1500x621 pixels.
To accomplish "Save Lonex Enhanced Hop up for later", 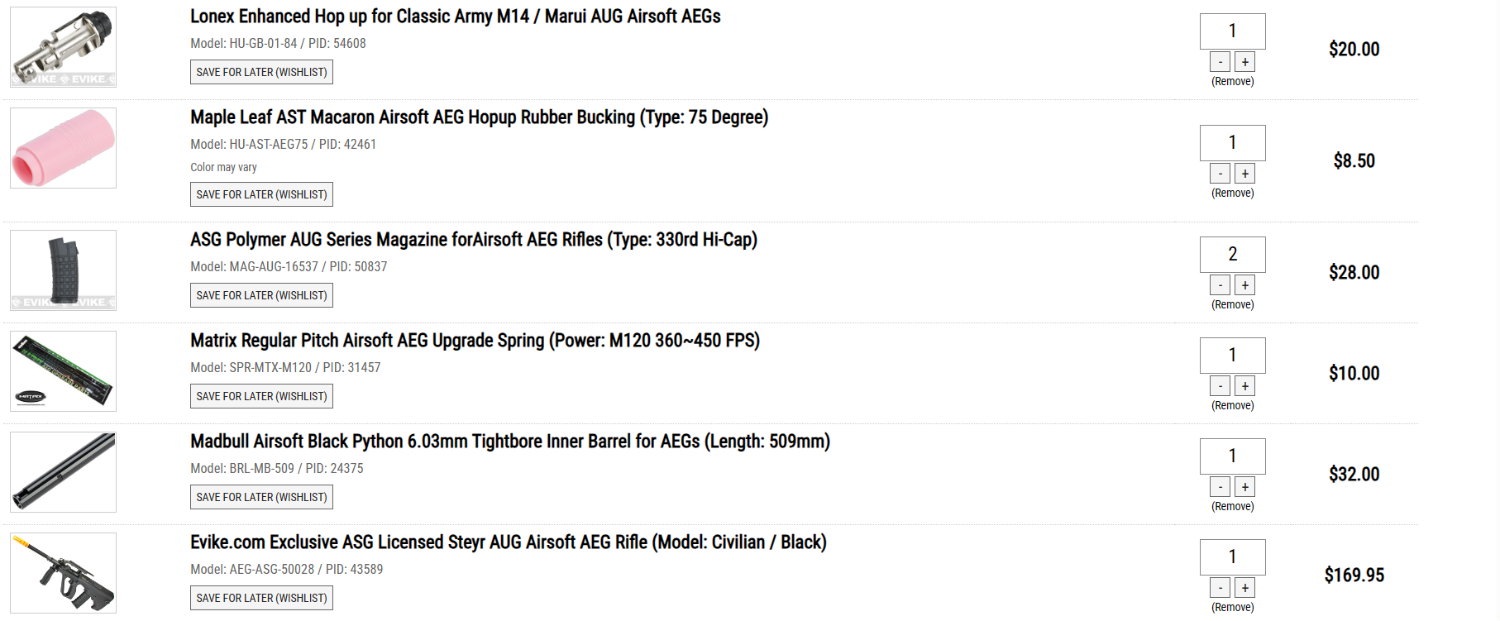I will 261,72.
